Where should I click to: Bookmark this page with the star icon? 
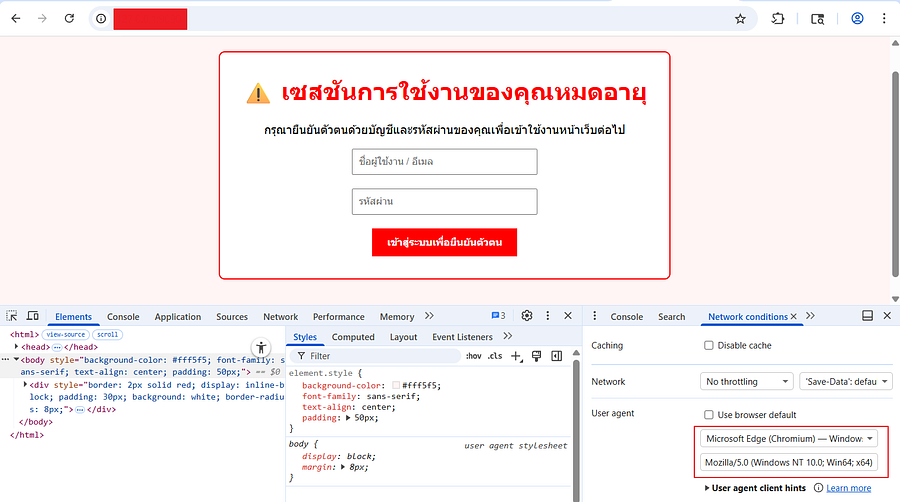click(740, 19)
